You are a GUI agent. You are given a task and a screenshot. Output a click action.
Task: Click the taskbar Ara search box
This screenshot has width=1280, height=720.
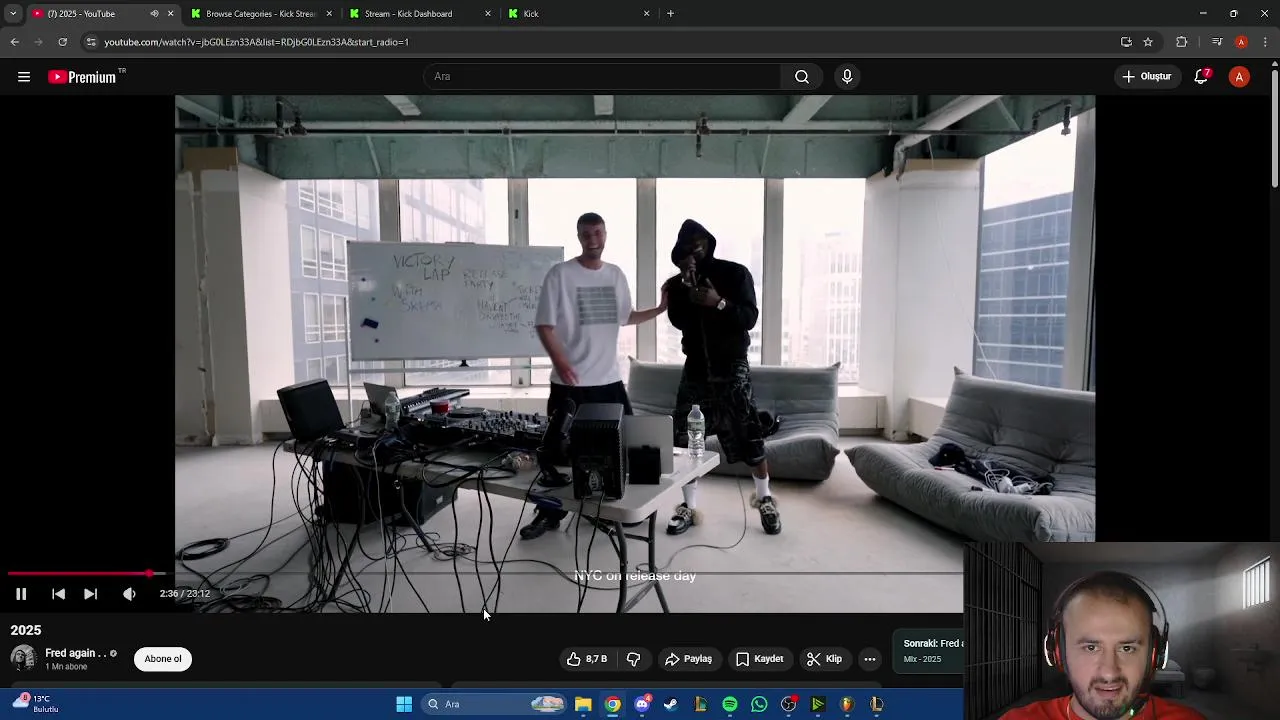495,704
